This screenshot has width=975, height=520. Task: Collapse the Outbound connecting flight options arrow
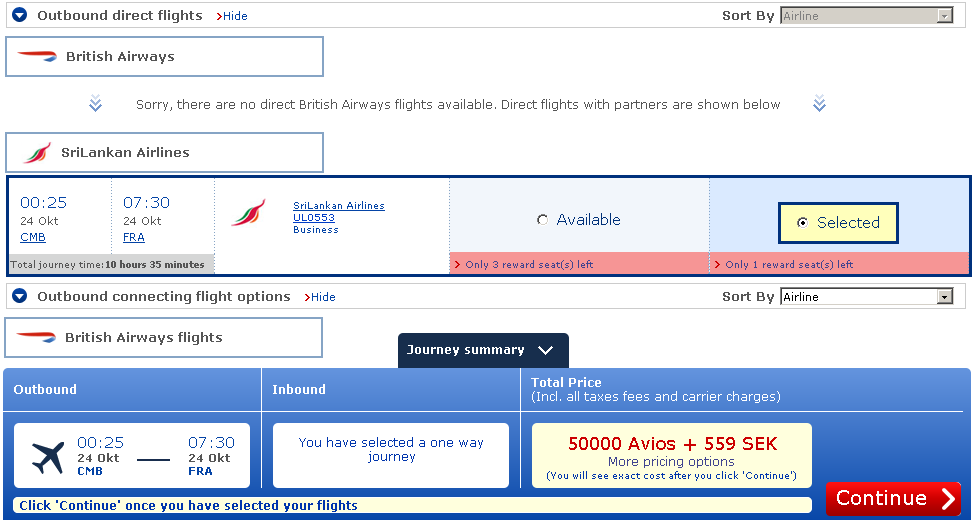(19, 297)
